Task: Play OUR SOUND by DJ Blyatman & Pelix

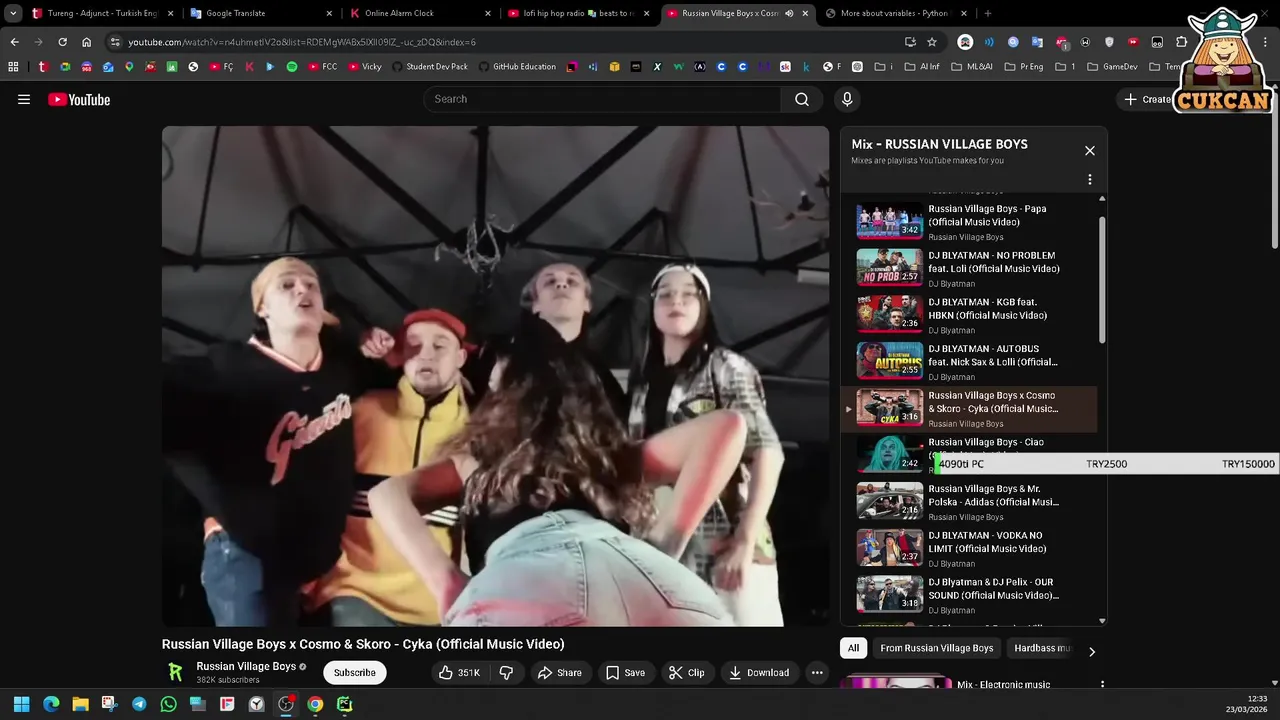Action: pyautogui.click(x=969, y=595)
